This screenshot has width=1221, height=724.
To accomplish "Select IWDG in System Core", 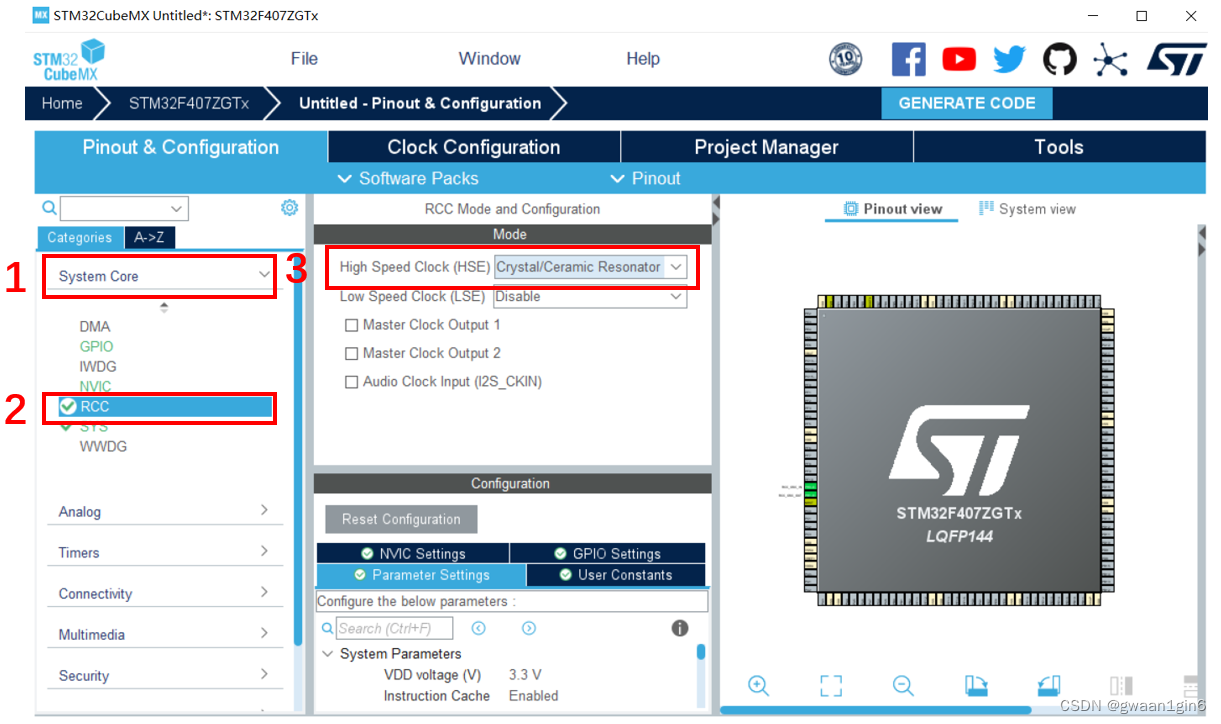I will pyautogui.click(x=98, y=367).
